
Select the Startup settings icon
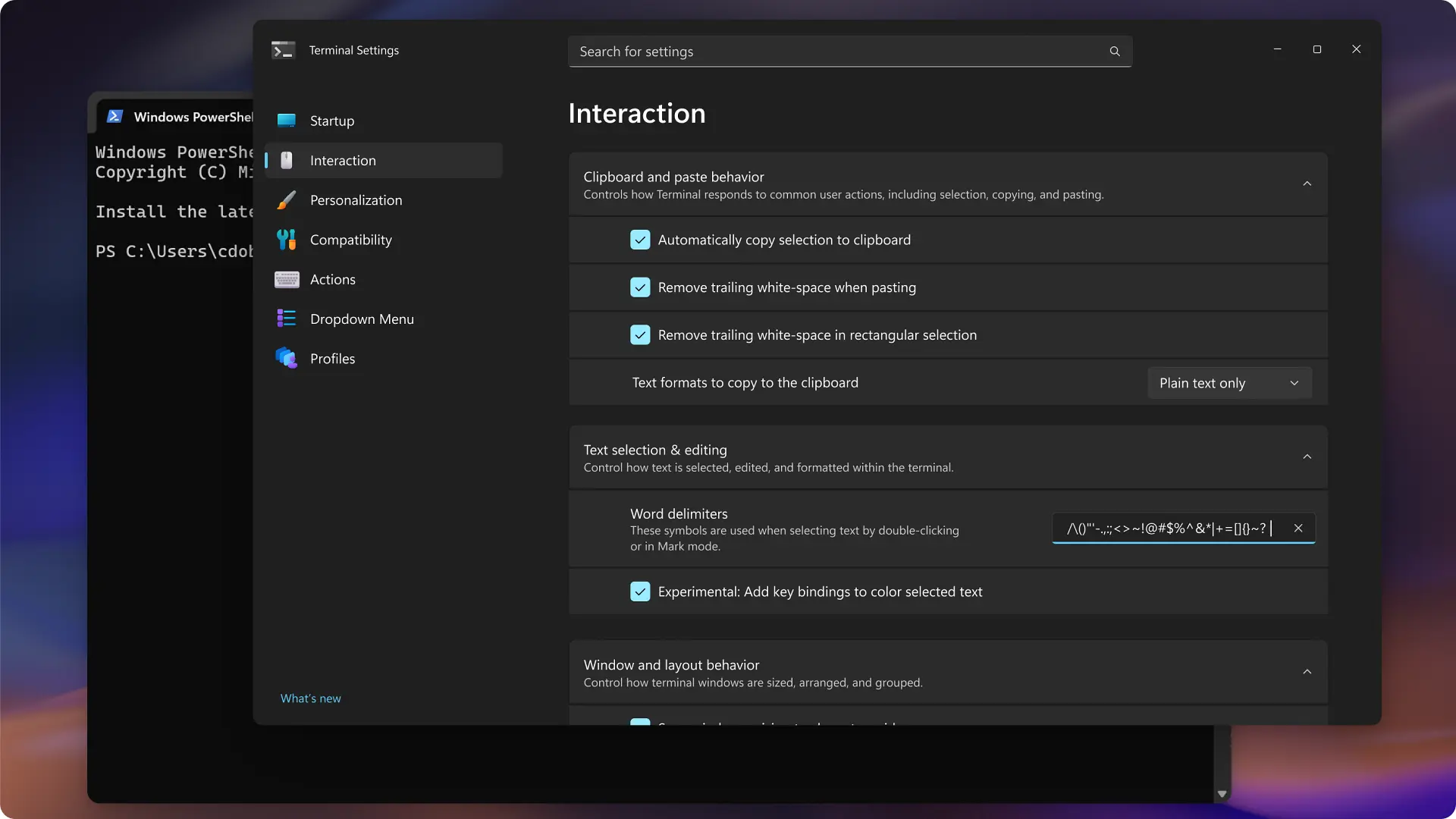[286, 121]
